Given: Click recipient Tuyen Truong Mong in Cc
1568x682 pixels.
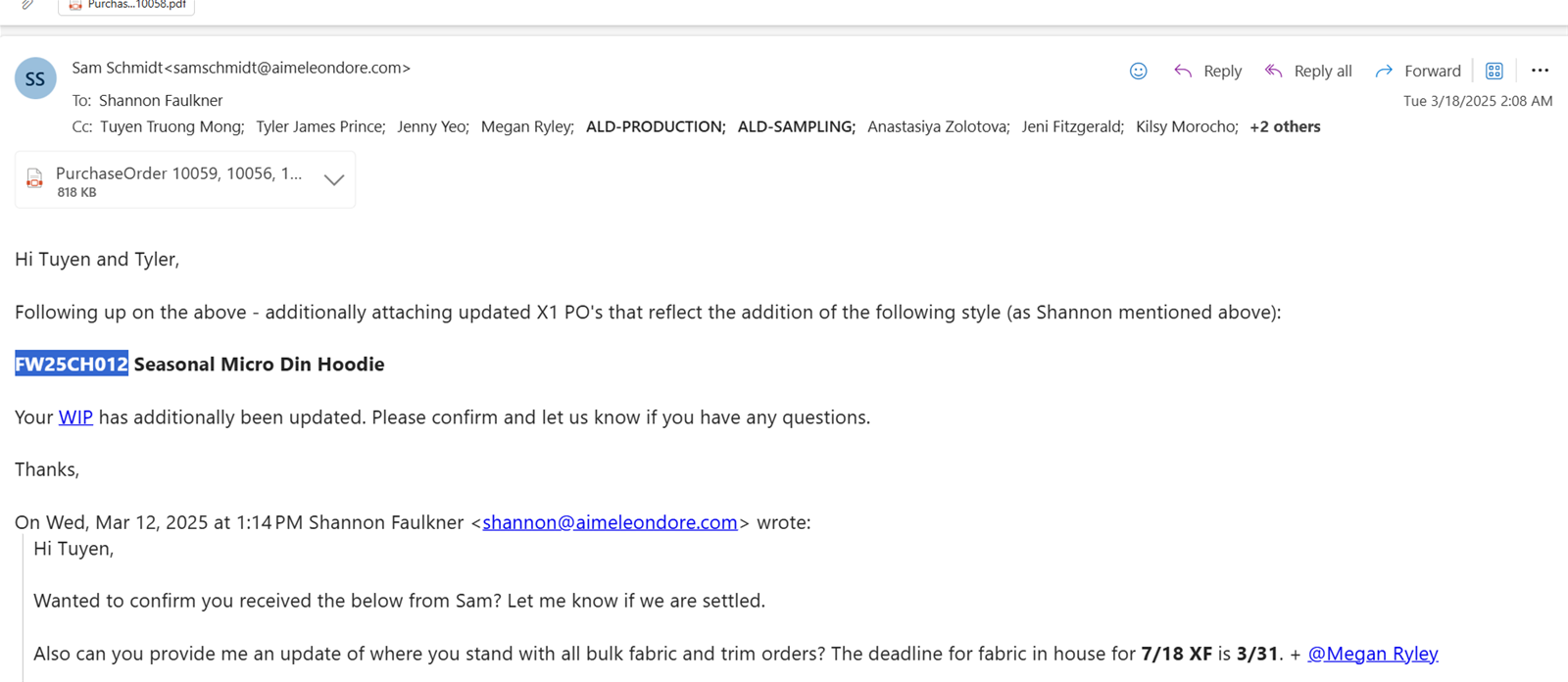Looking at the screenshot, I should pyautogui.click(x=172, y=126).
